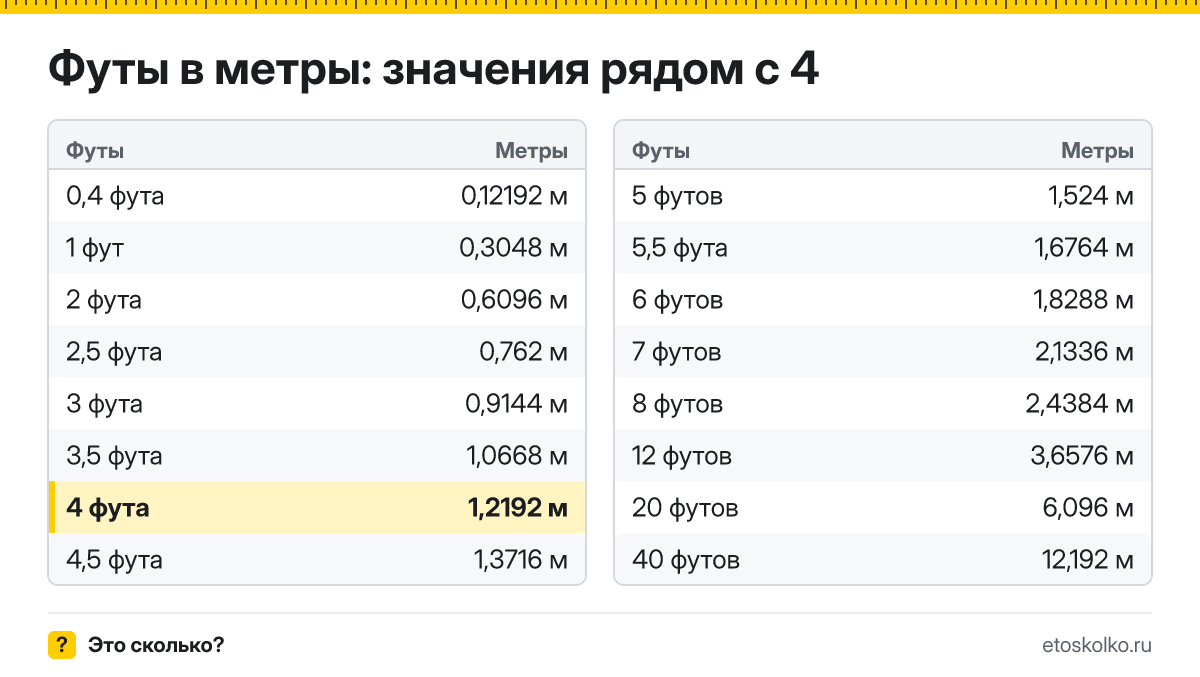Select the '4,5 фута' cell
Screen dimensions: 1200x677
(x=114, y=560)
